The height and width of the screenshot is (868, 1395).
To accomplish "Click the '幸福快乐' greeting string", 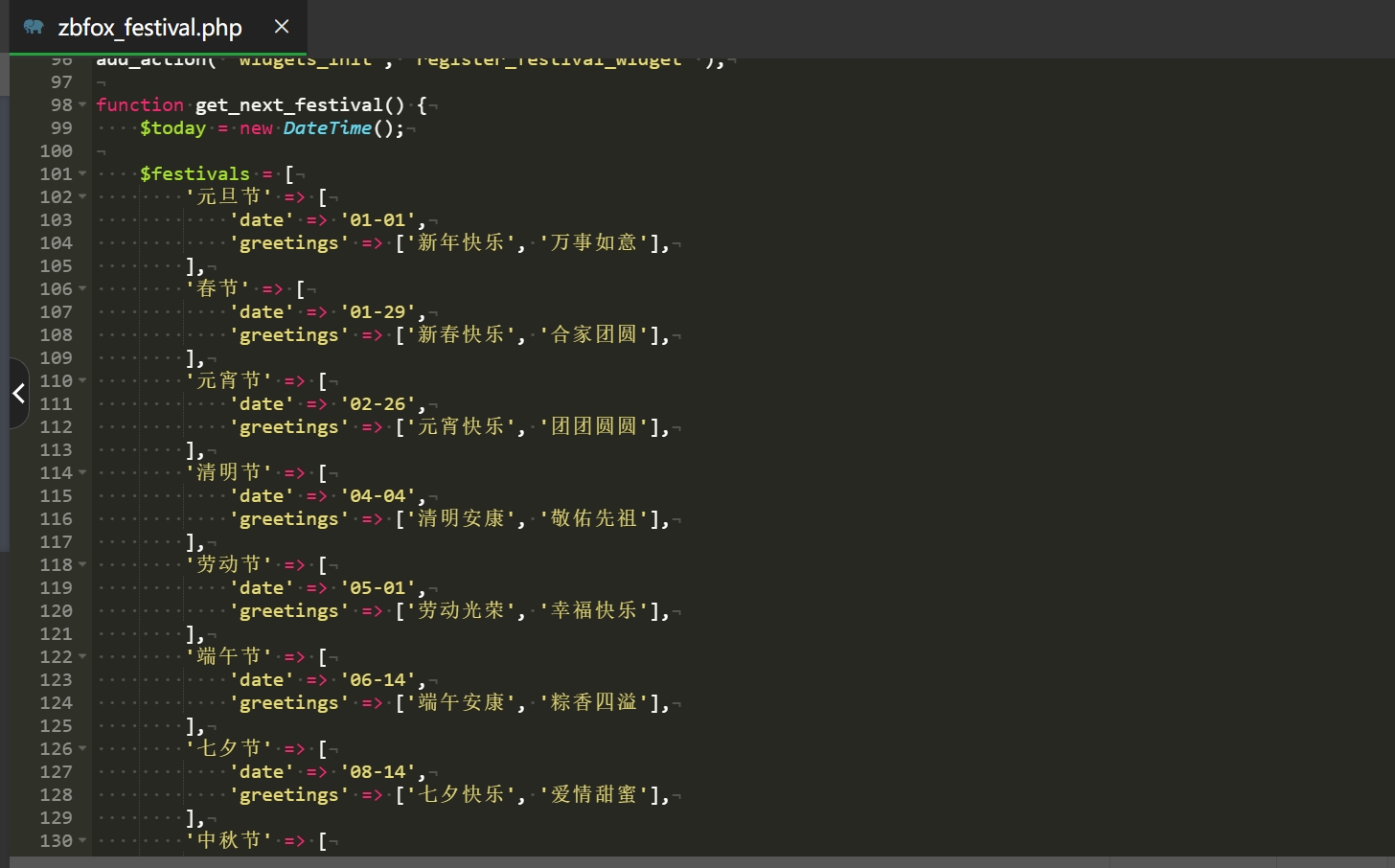I will [594, 610].
